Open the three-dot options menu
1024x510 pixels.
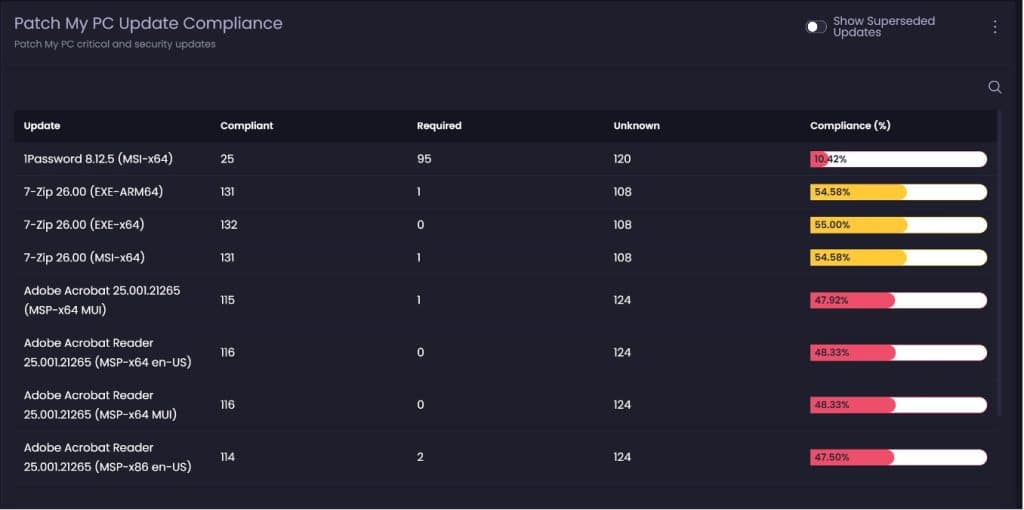click(x=994, y=27)
